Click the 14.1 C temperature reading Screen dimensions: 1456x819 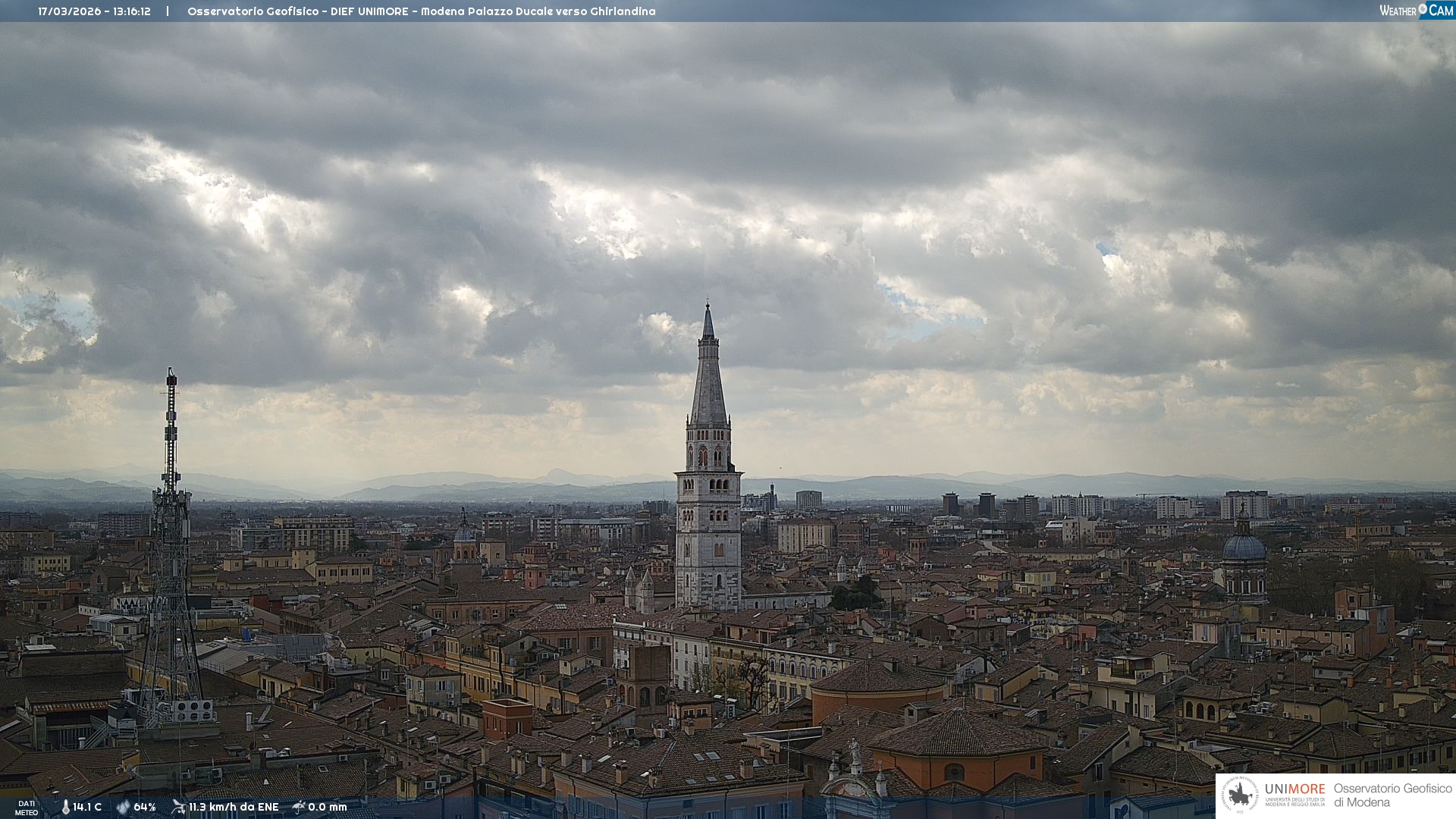(87, 807)
